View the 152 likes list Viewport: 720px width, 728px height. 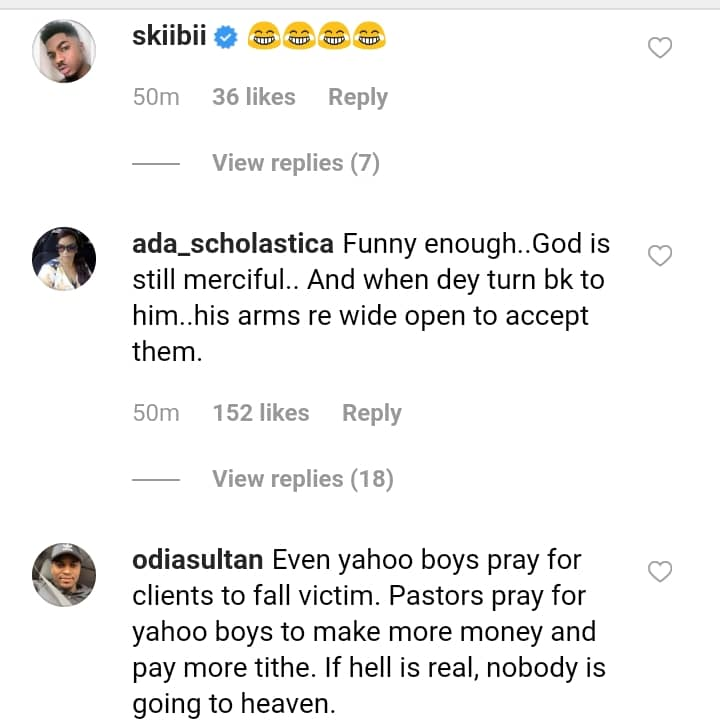[x=260, y=413]
